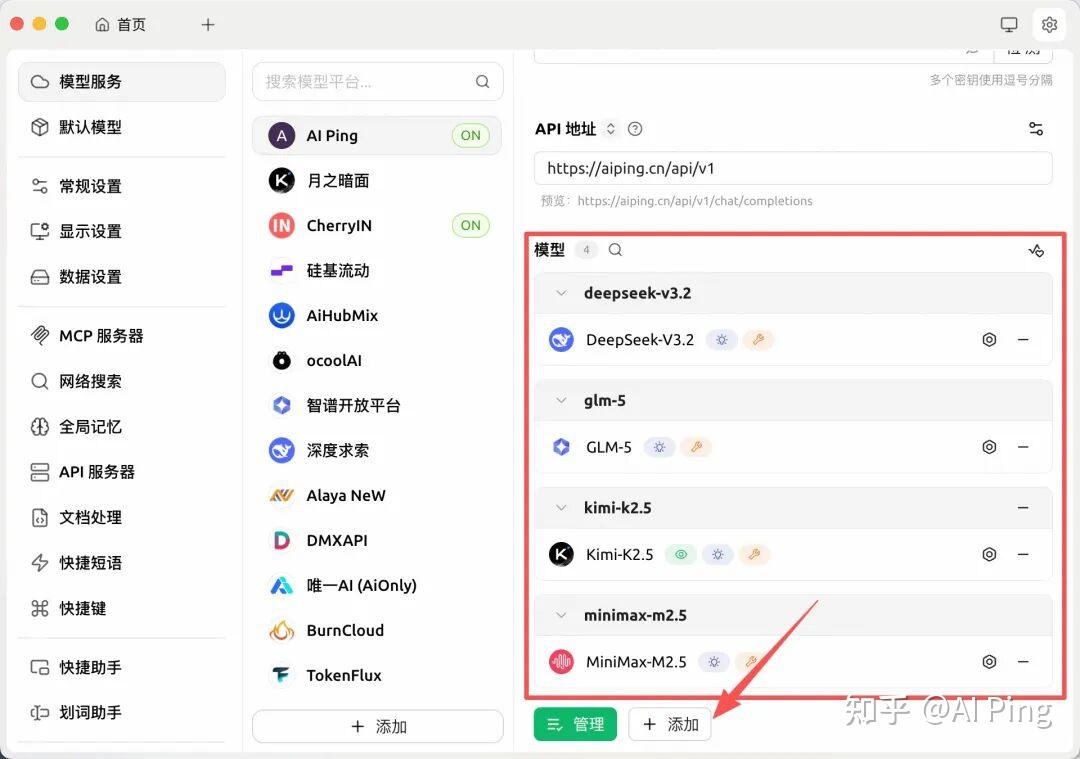Screen dimensions: 1080x759
Task: Select the 月之暗面 provider
Action: tap(377, 180)
